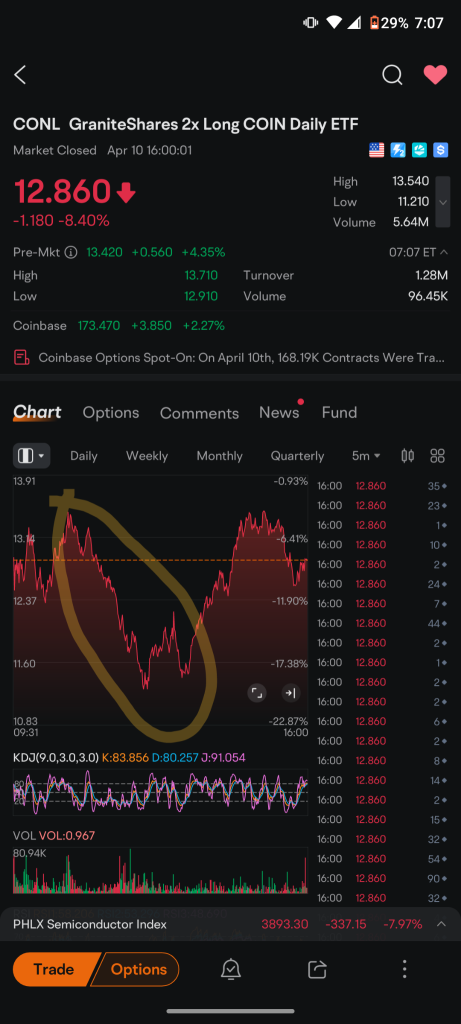461x1024 pixels.
Task: Tap the Wi-Fi status icon
Action: [x=334, y=23]
